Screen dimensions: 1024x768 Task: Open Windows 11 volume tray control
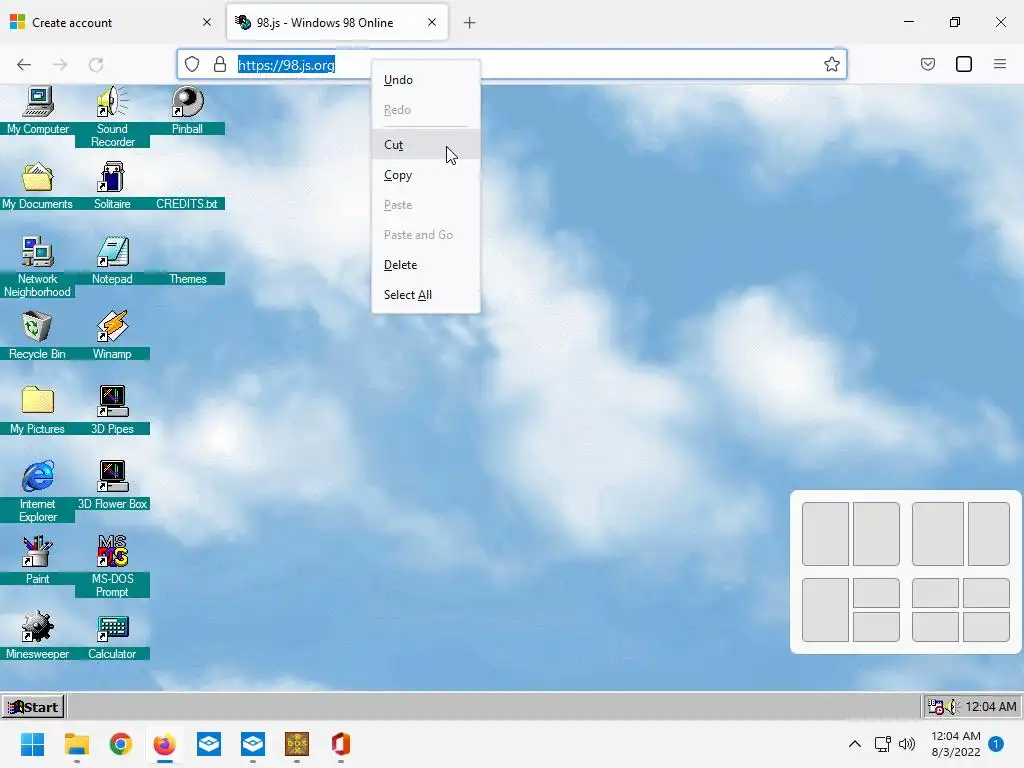[907, 744]
